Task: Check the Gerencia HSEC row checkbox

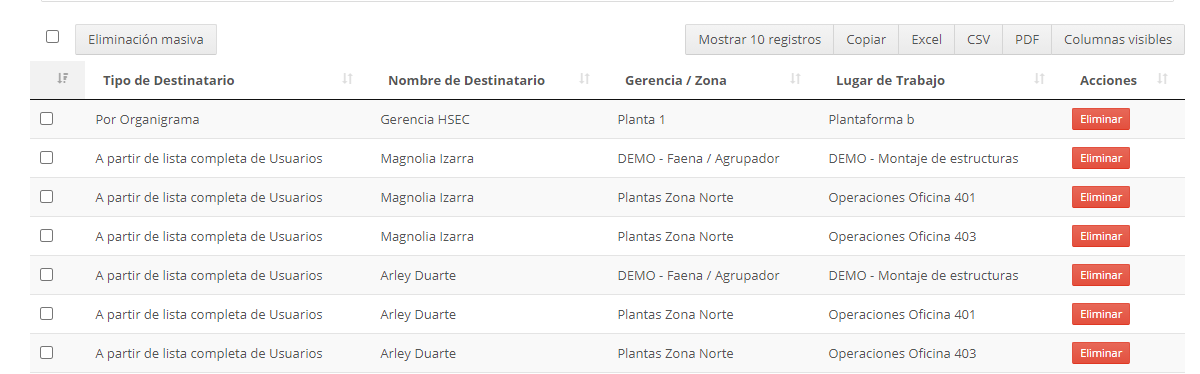Action: coord(46,119)
